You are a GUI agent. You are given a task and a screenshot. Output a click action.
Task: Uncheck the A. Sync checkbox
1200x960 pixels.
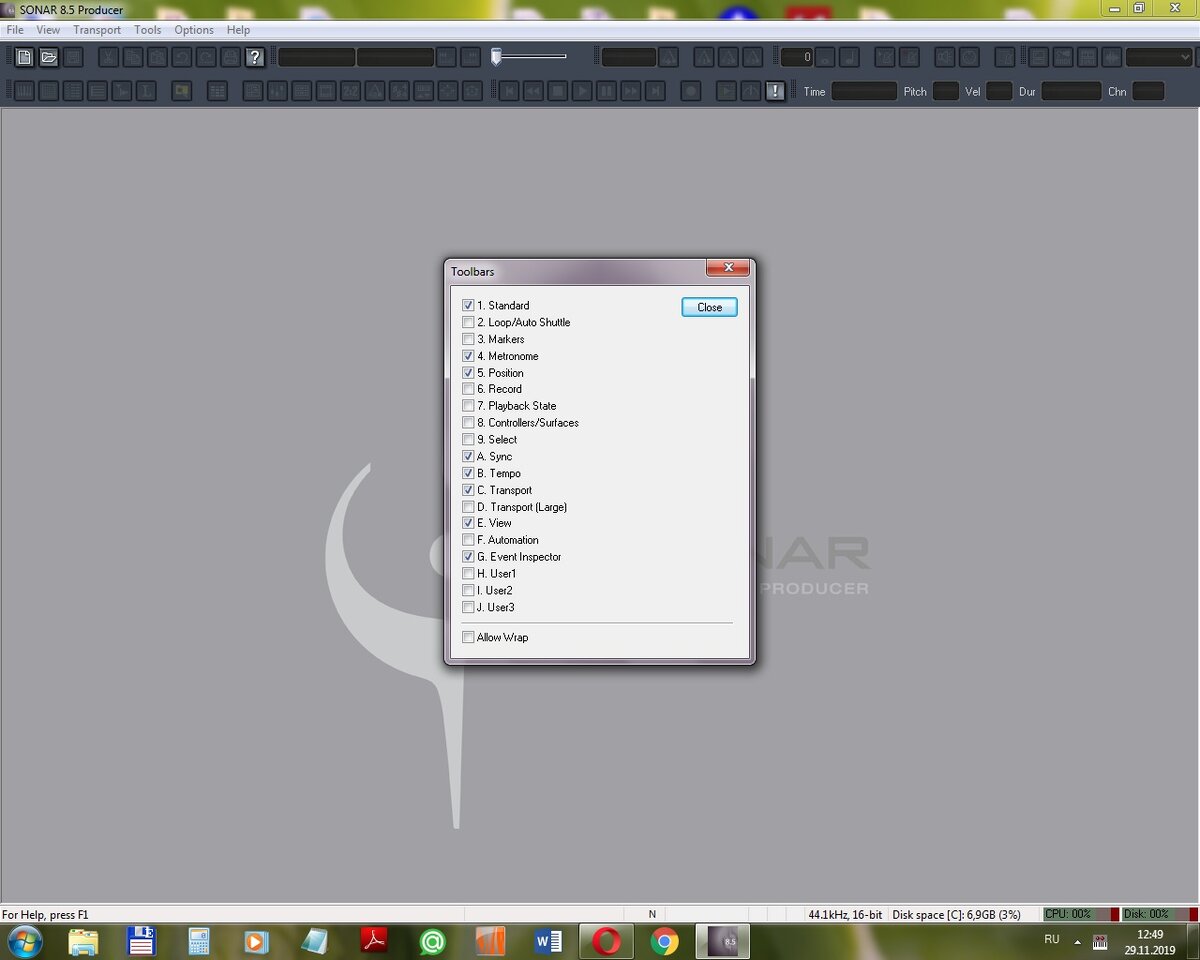(468, 456)
